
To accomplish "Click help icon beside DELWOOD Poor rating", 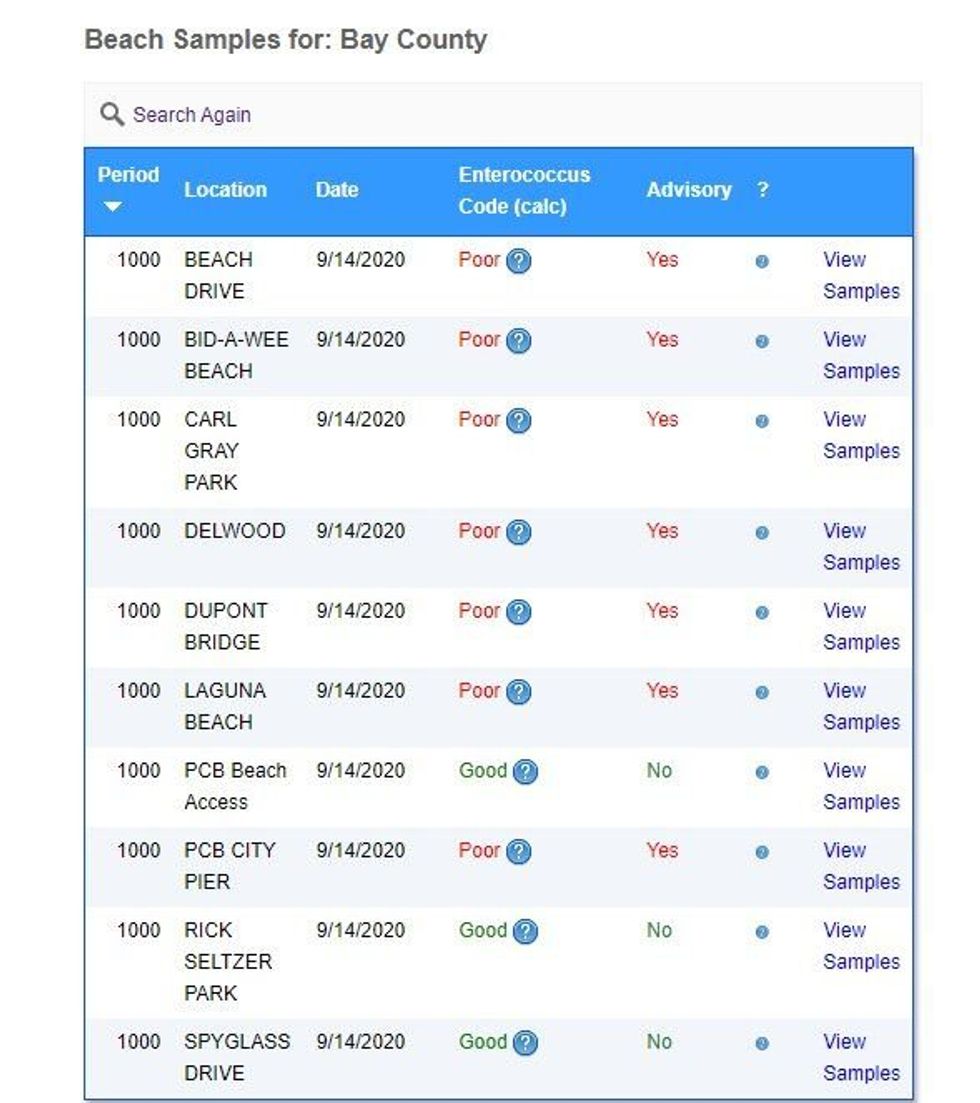I will point(518,533).
